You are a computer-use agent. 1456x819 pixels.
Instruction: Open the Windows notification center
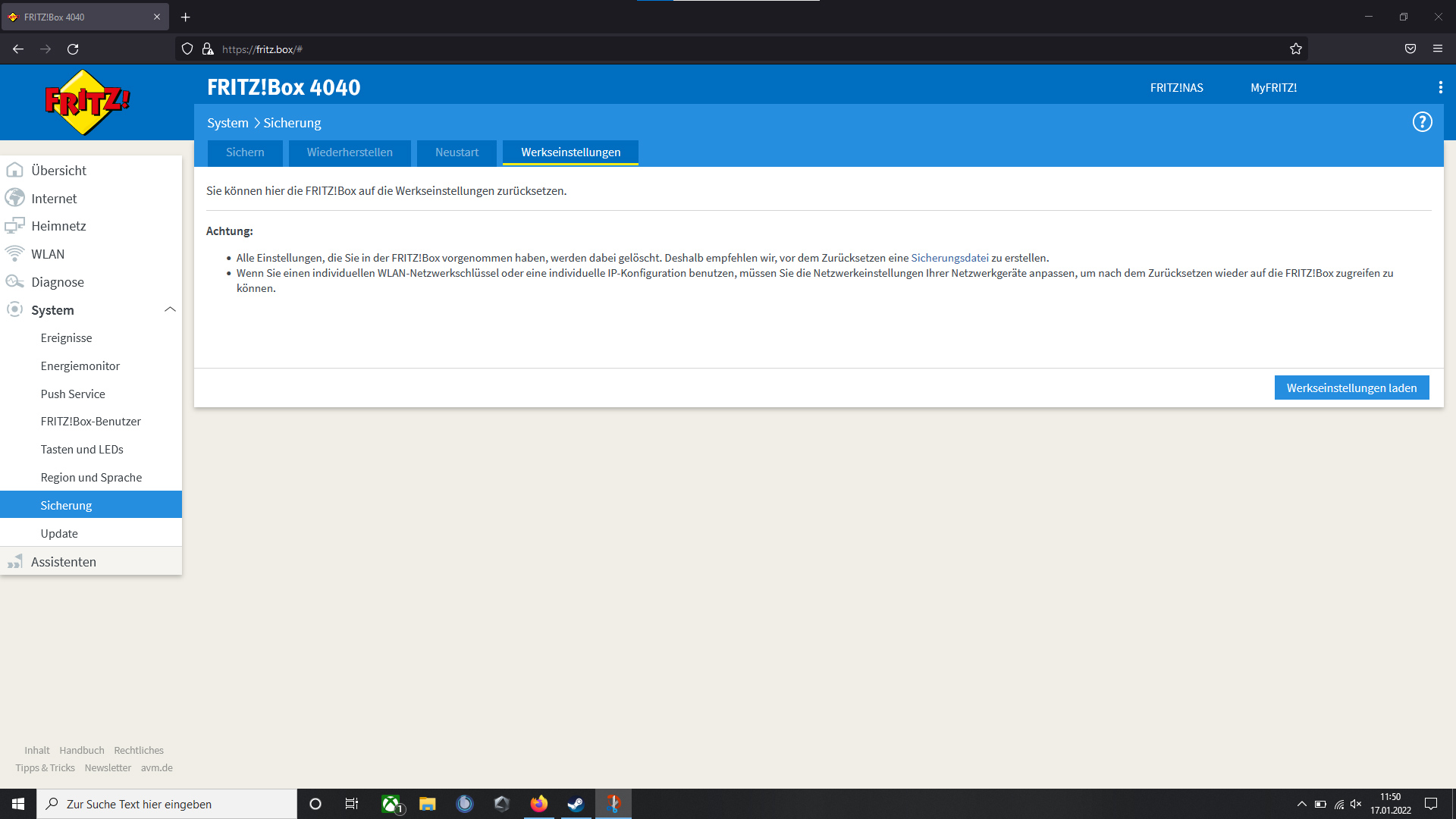tap(1431, 804)
